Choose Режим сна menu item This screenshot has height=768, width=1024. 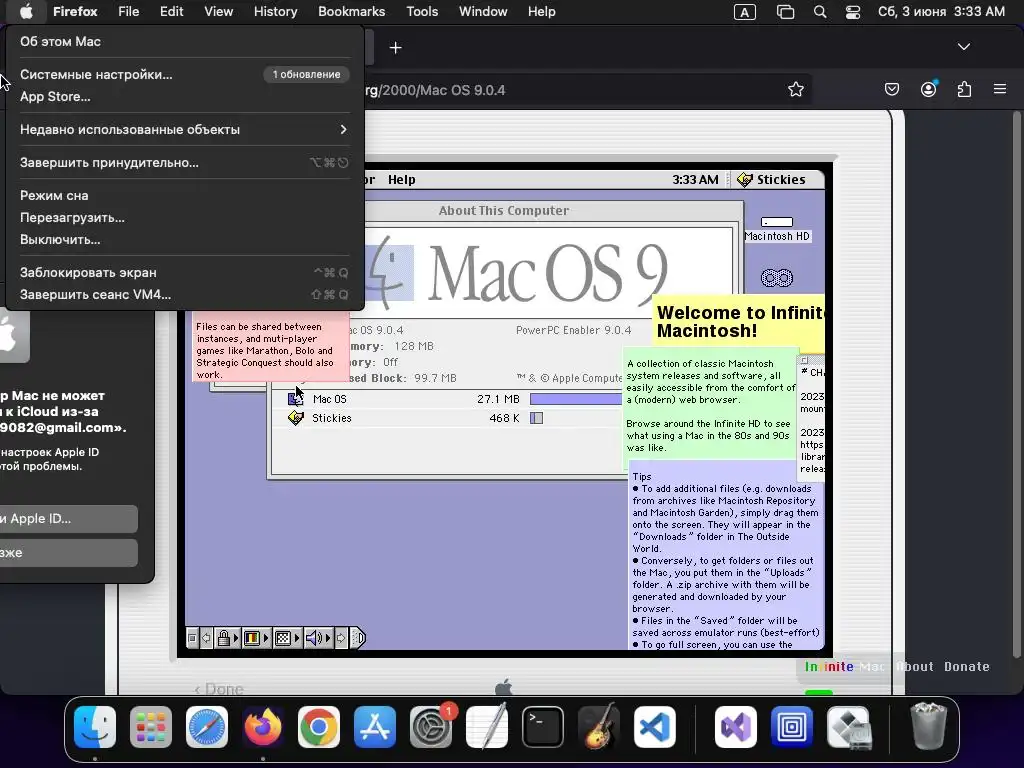[x=185, y=195]
